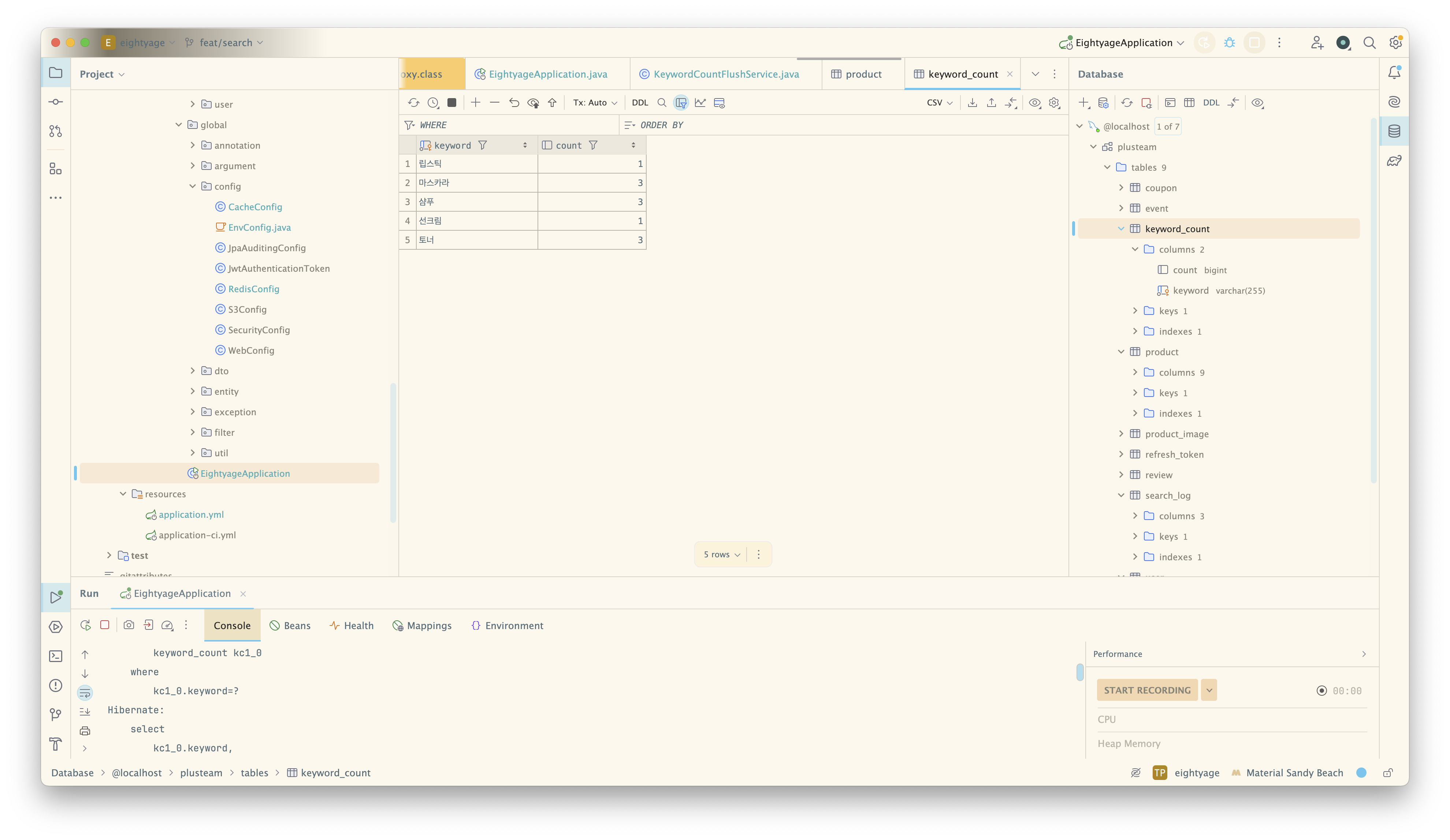Click the Debug bug icon
This screenshot has height=840, width=1450.
pyautogui.click(x=1230, y=42)
